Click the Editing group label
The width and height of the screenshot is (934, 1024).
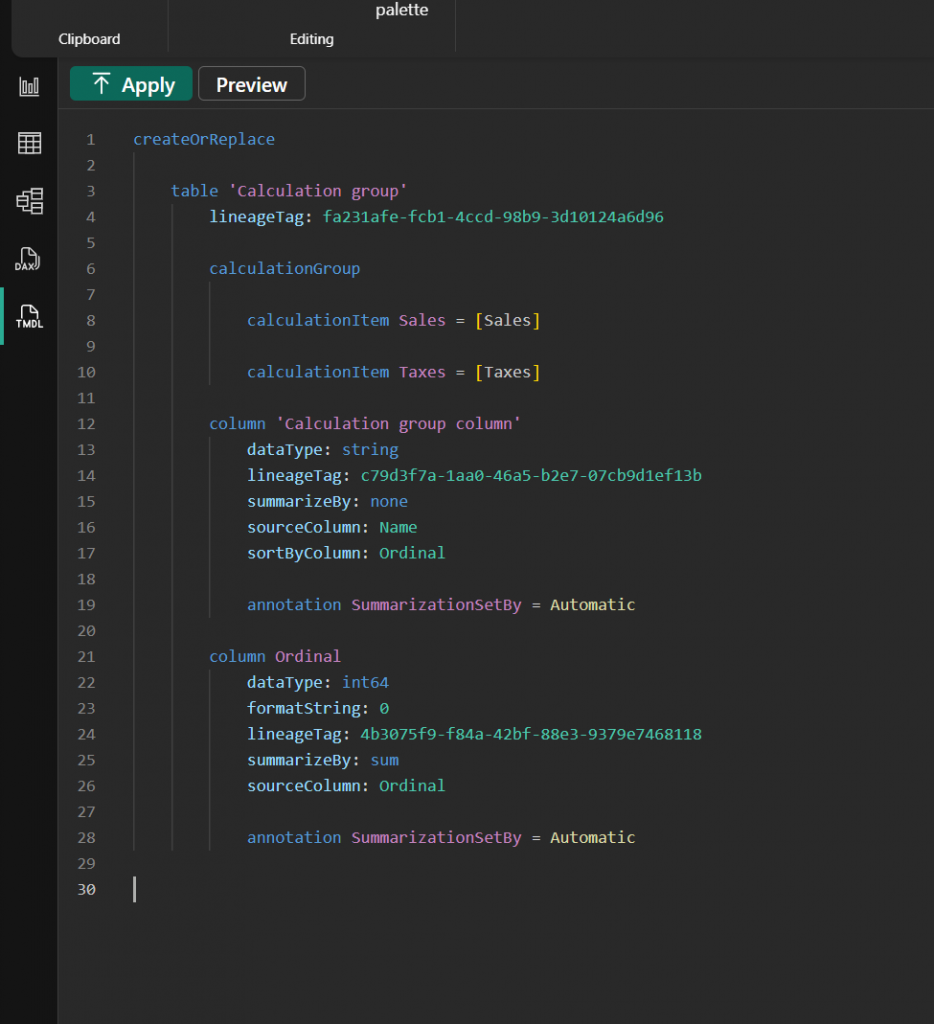pos(311,39)
